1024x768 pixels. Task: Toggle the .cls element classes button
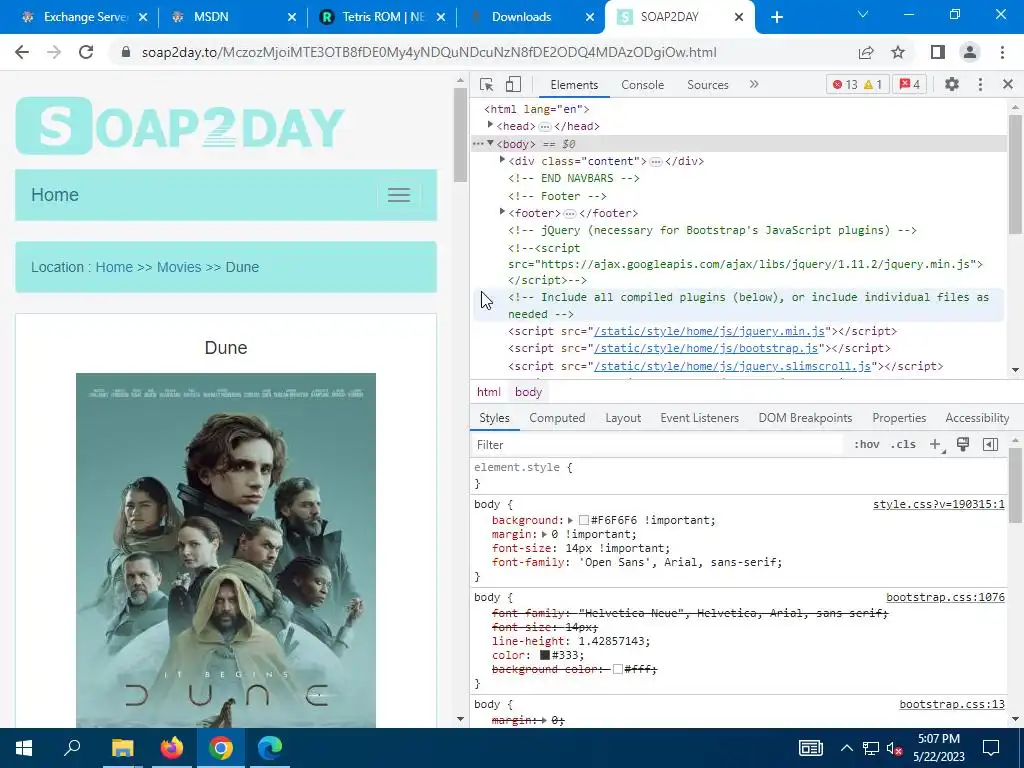903,445
